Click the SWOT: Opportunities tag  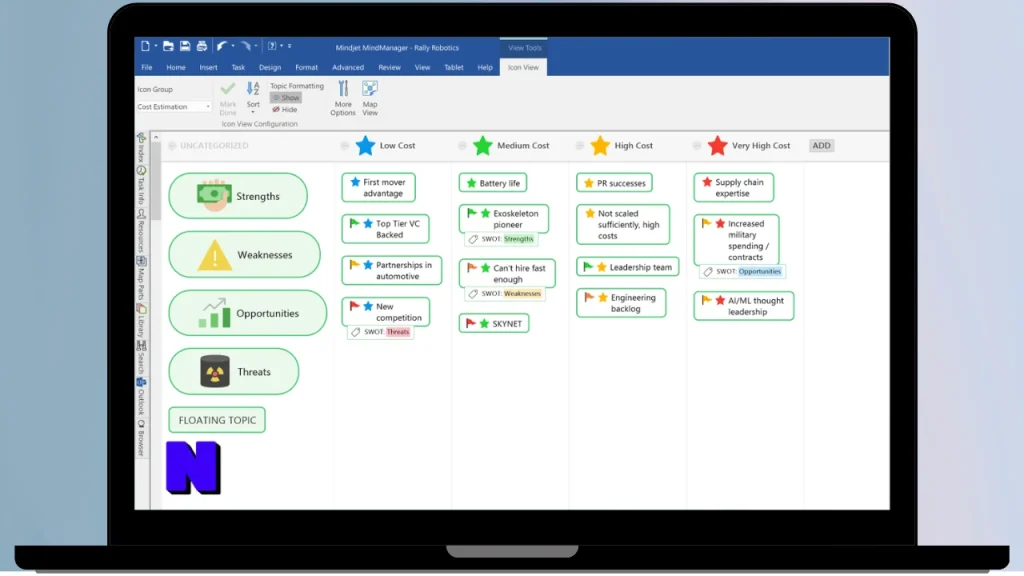[743, 272]
